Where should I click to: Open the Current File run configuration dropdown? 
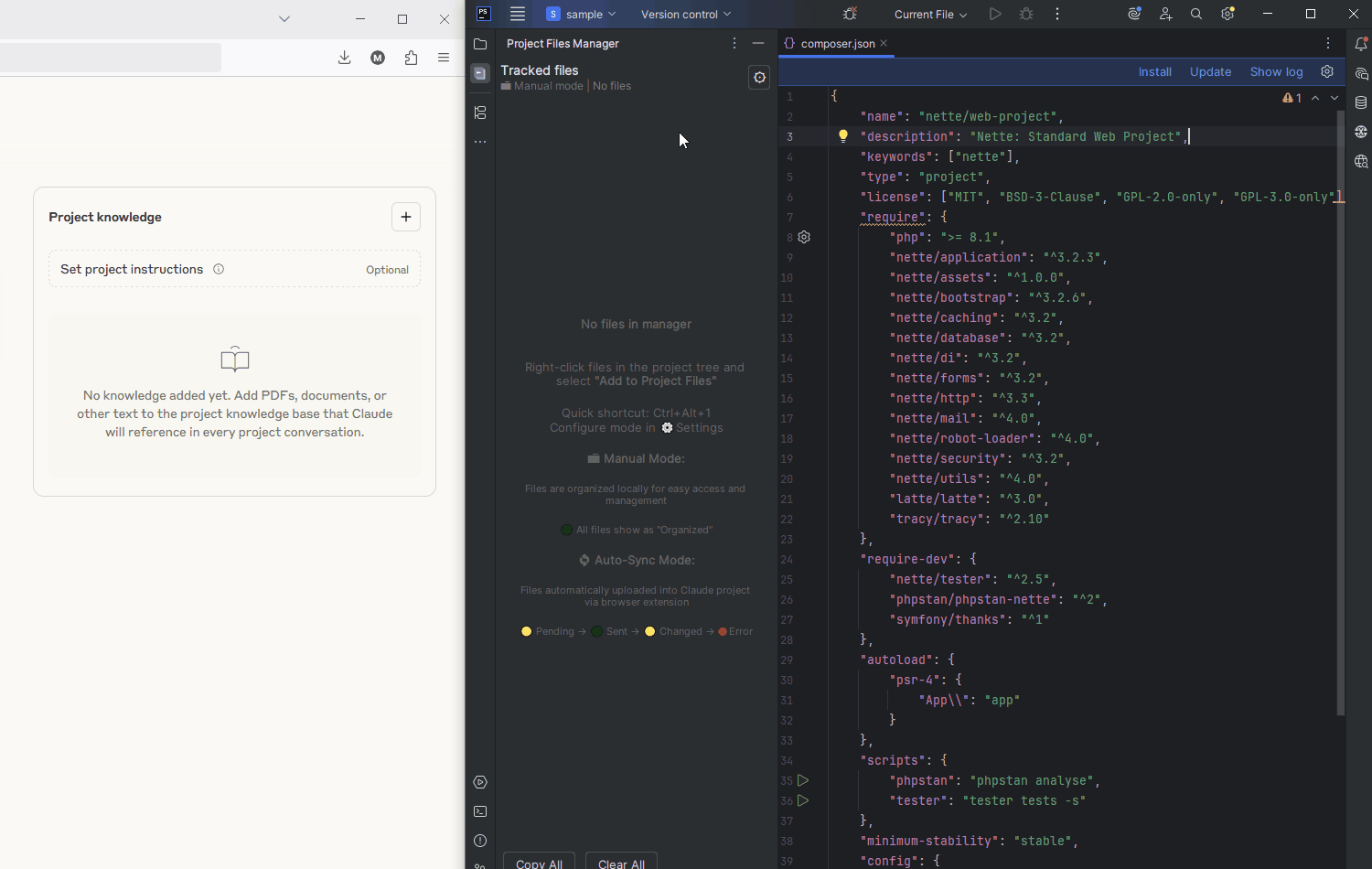pyautogui.click(x=930, y=14)
